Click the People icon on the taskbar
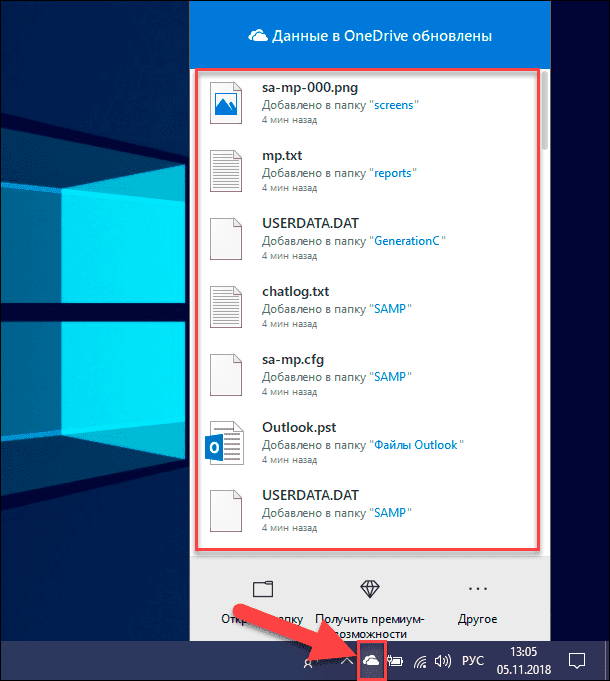 click(308, 663)
